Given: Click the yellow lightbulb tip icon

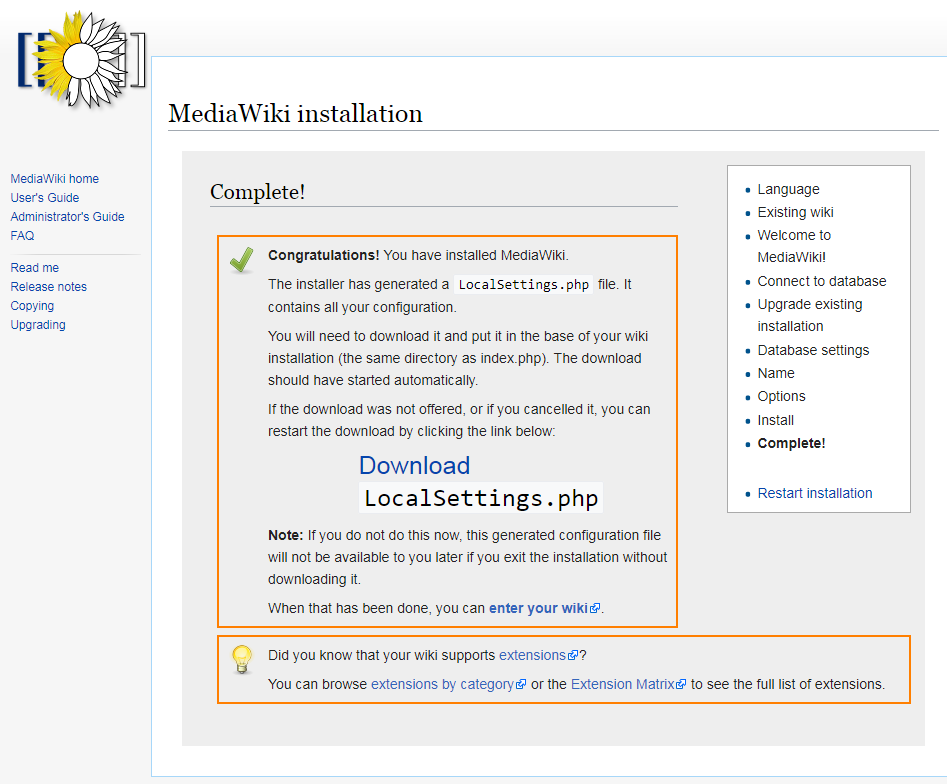Looking at the screenshot, I should tap(242, 660).
